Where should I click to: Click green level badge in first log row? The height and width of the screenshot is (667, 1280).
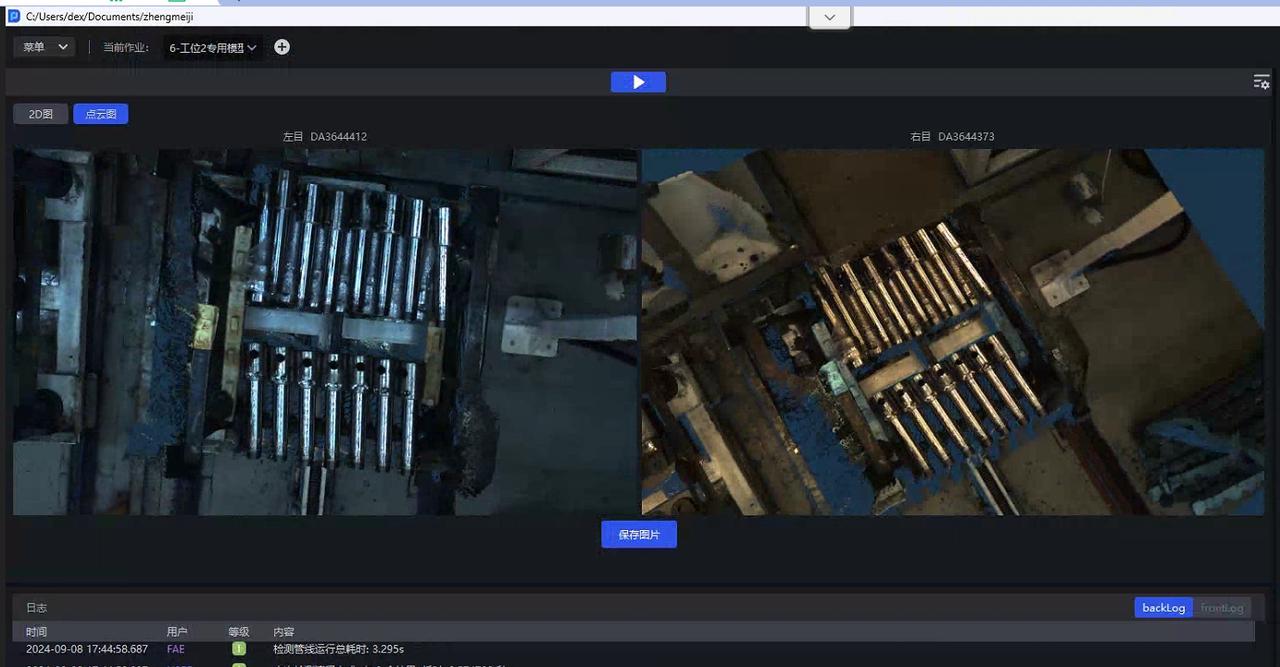pyautogui.click(x=239, y=649)
